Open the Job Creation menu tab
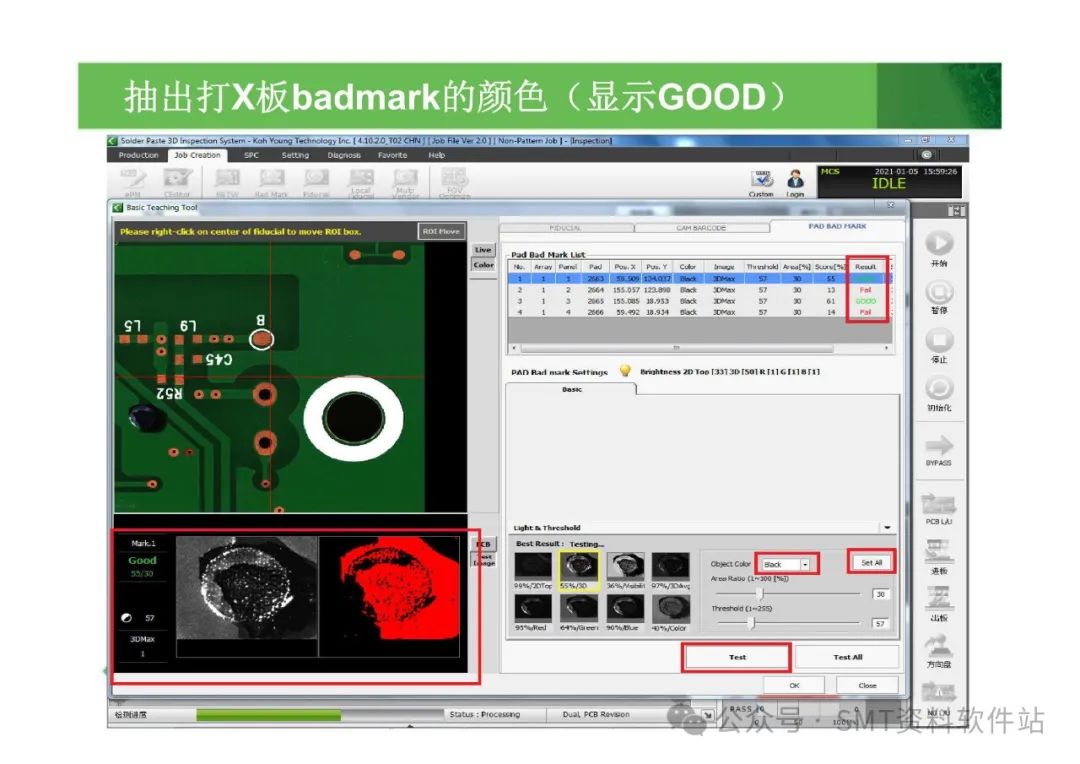This screenshot has height=764, width=1080. [x=197, y=155]
